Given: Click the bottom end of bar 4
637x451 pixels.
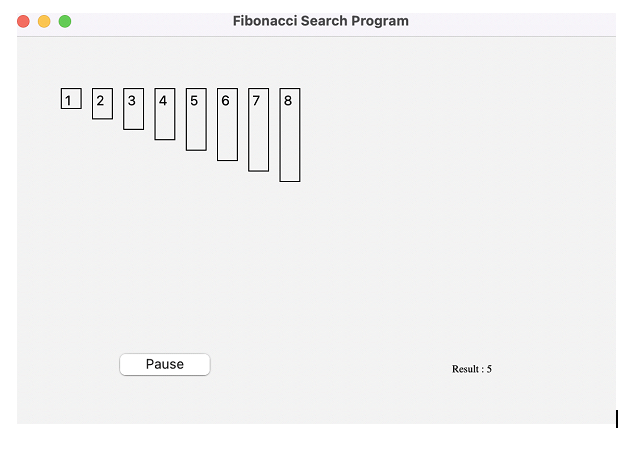Looking at the screenshot, I should click(165, 135).
